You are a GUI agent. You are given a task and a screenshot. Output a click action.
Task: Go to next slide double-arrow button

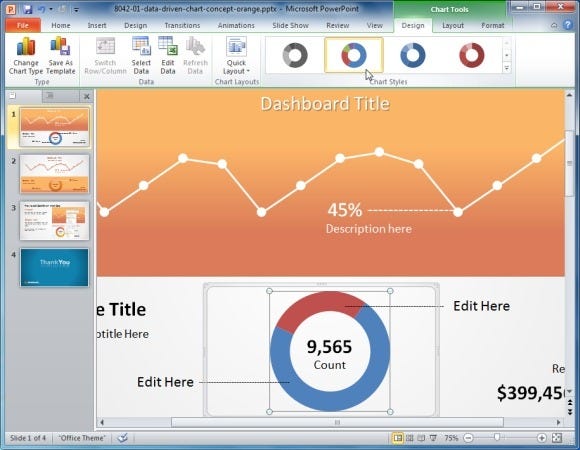tap(570, 411)
